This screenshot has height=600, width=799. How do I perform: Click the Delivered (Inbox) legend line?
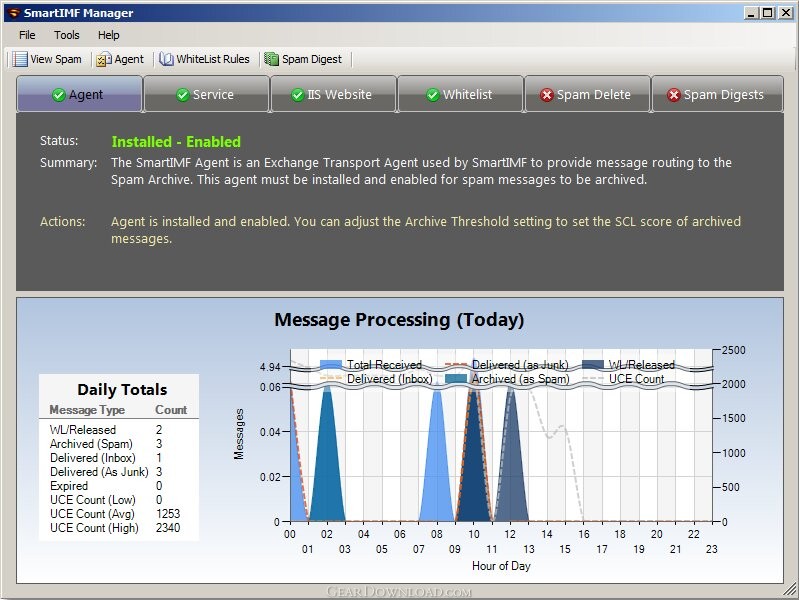331,378
